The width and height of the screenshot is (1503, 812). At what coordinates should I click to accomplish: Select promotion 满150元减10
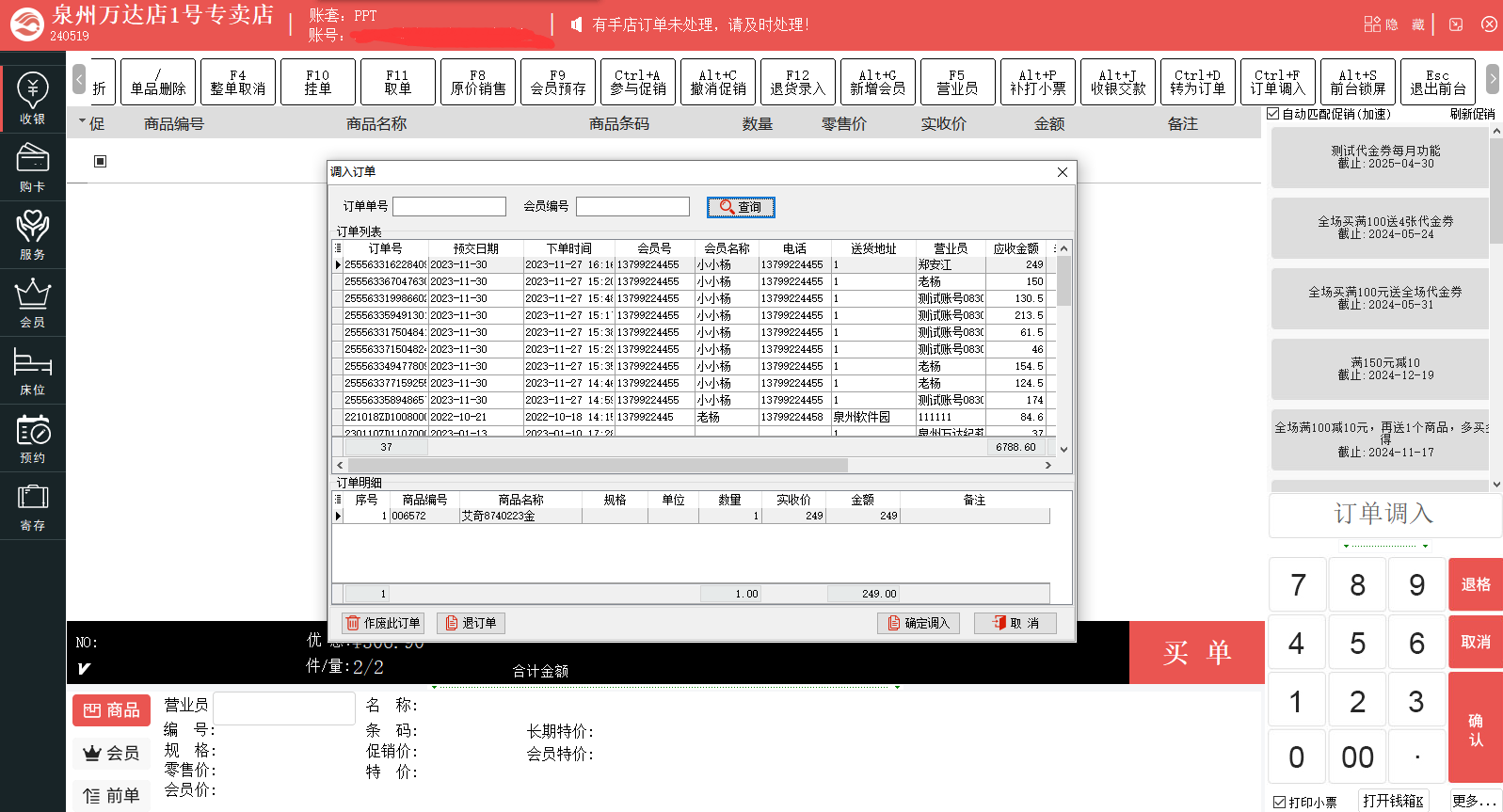click(1380, 369)
